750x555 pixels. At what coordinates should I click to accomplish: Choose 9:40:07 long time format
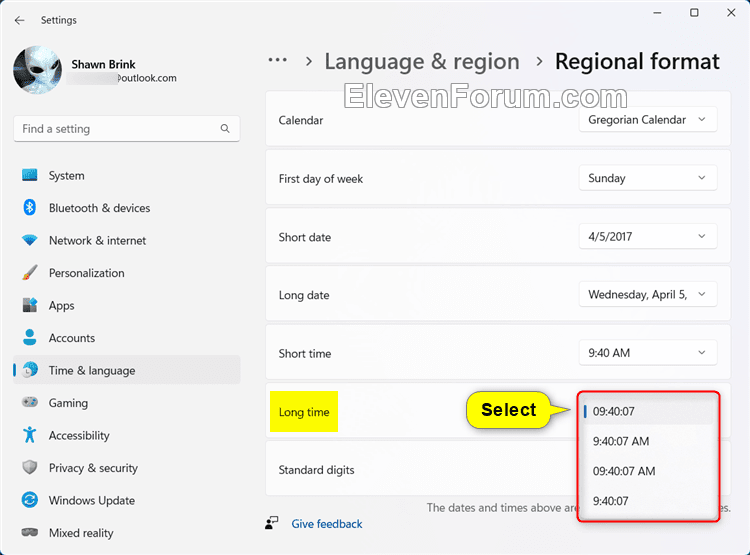tap(648, 501)
